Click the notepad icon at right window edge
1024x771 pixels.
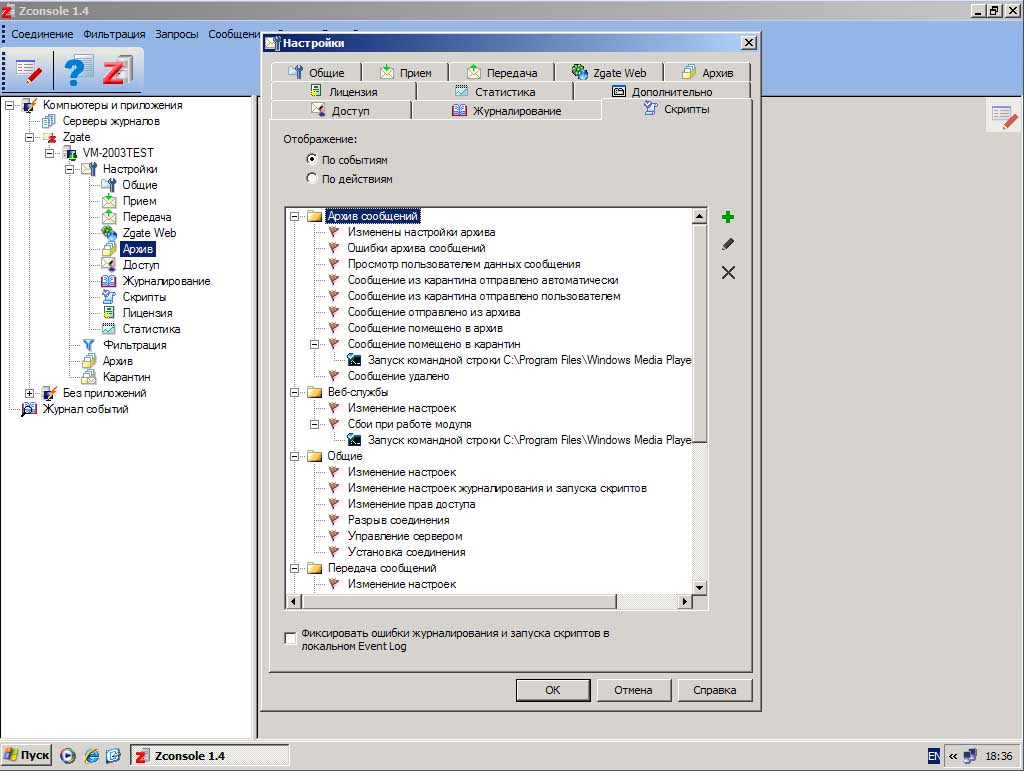point(1003,117)
